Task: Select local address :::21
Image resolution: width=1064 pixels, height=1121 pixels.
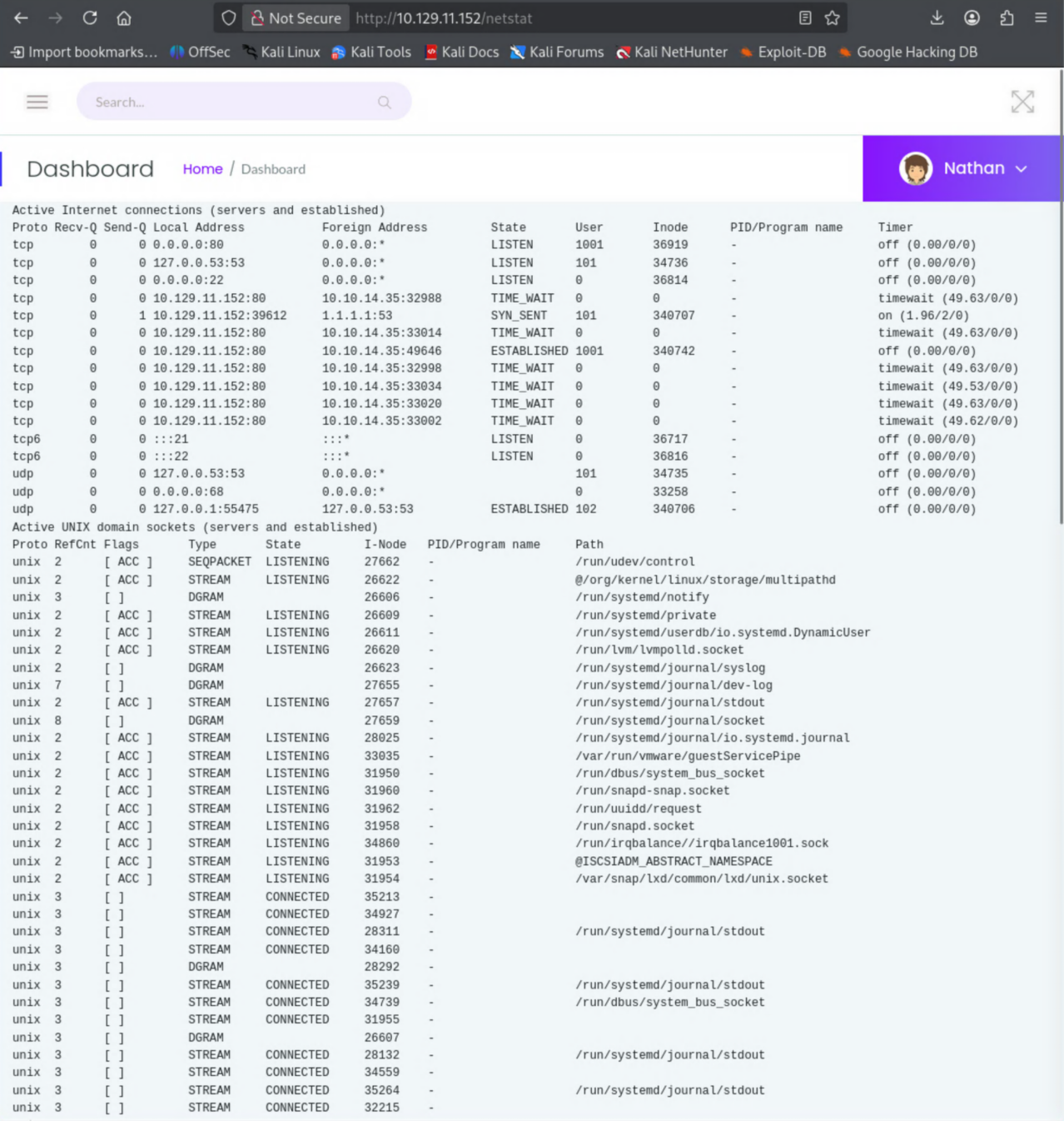Action: [x=171, y=440]
